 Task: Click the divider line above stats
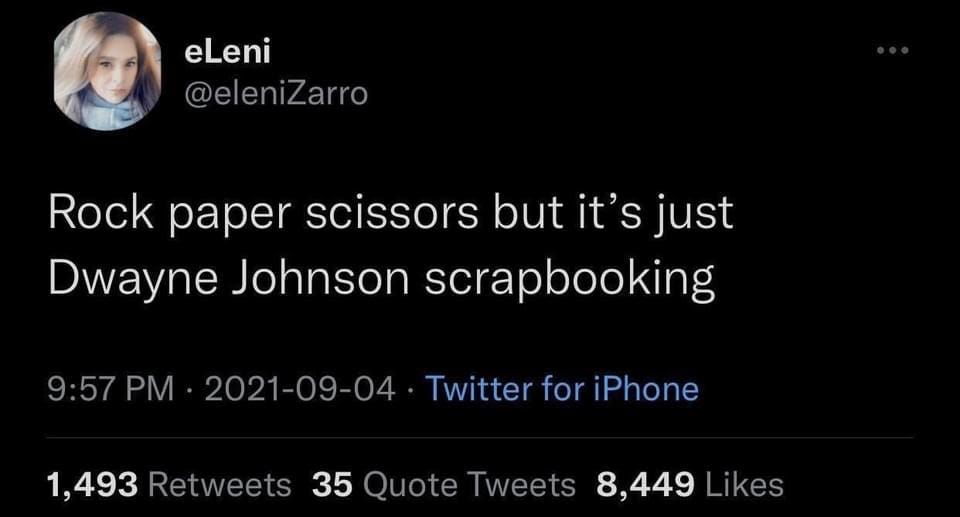480,437
